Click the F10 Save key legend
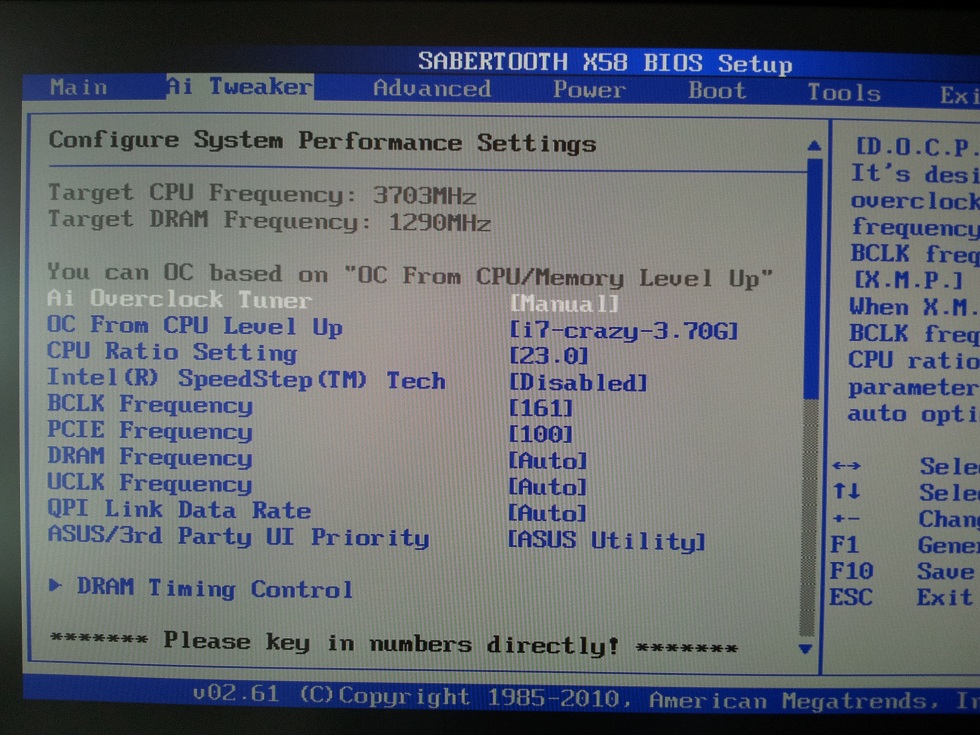 click(x=851, y=571)
